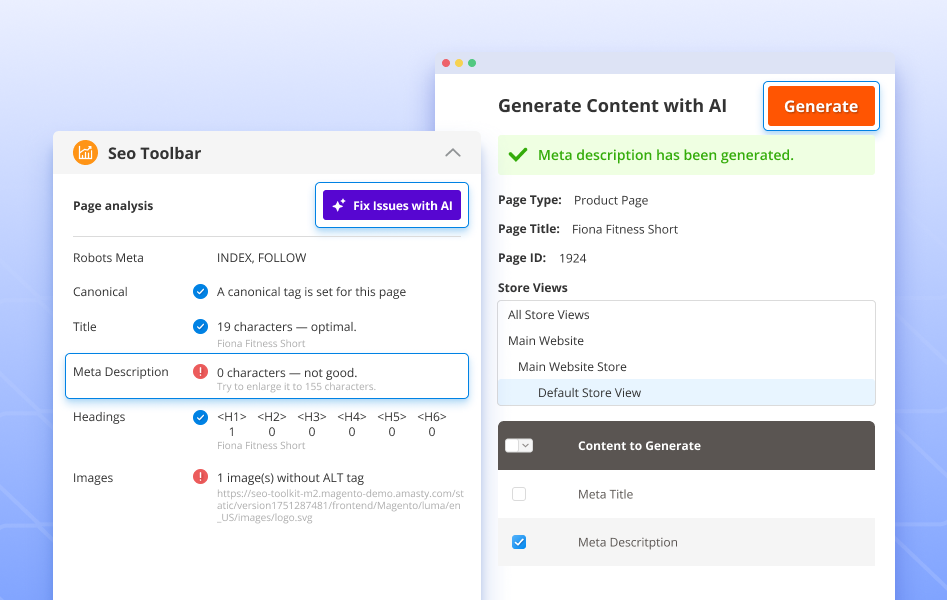This screenshot has height=600, width=947.
Task: Click the blue checkmark beside Title
Action: [x=200, y=326]
